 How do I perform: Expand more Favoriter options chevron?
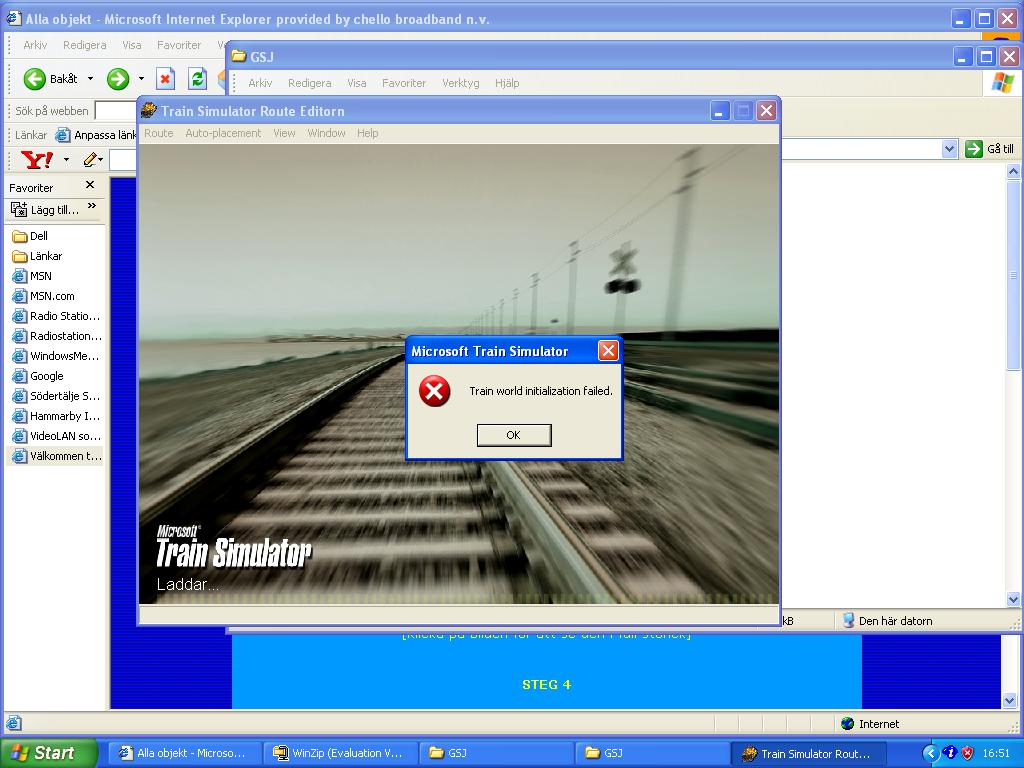[92, 206]
